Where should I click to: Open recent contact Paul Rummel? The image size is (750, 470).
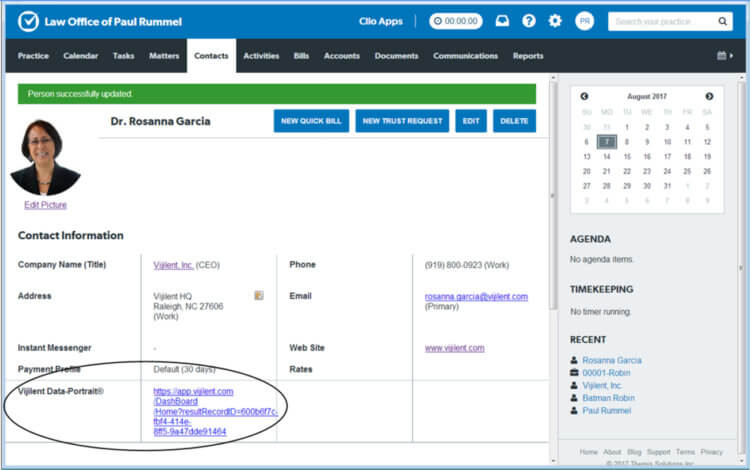[607, 410]
